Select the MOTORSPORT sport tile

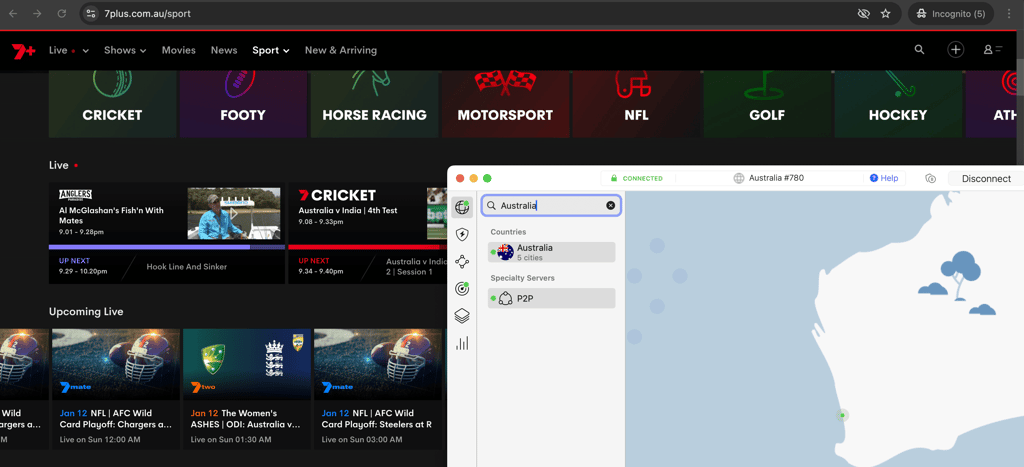[505, 104]
